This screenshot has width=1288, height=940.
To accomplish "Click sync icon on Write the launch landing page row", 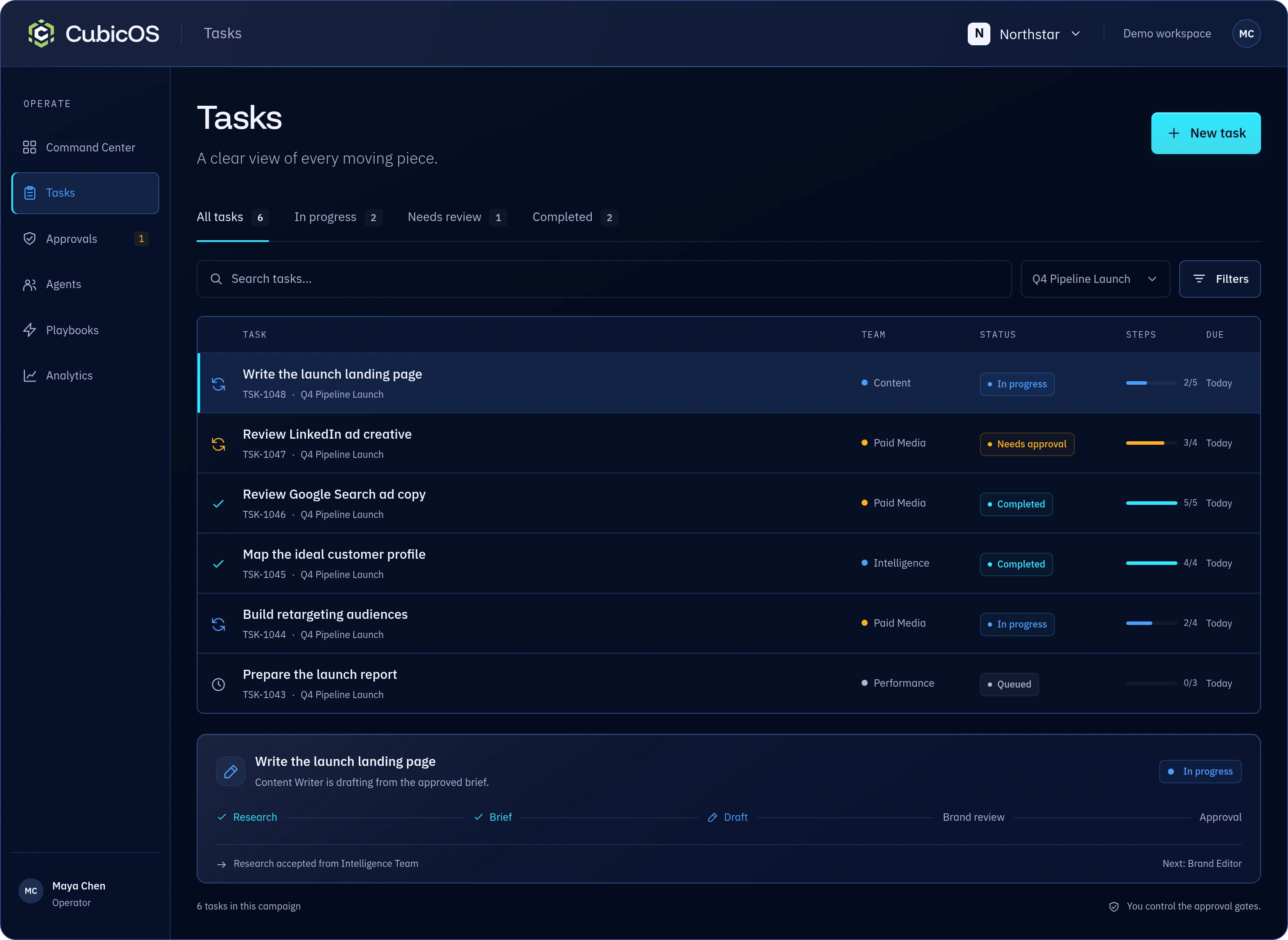I will [x=218, y=384].
